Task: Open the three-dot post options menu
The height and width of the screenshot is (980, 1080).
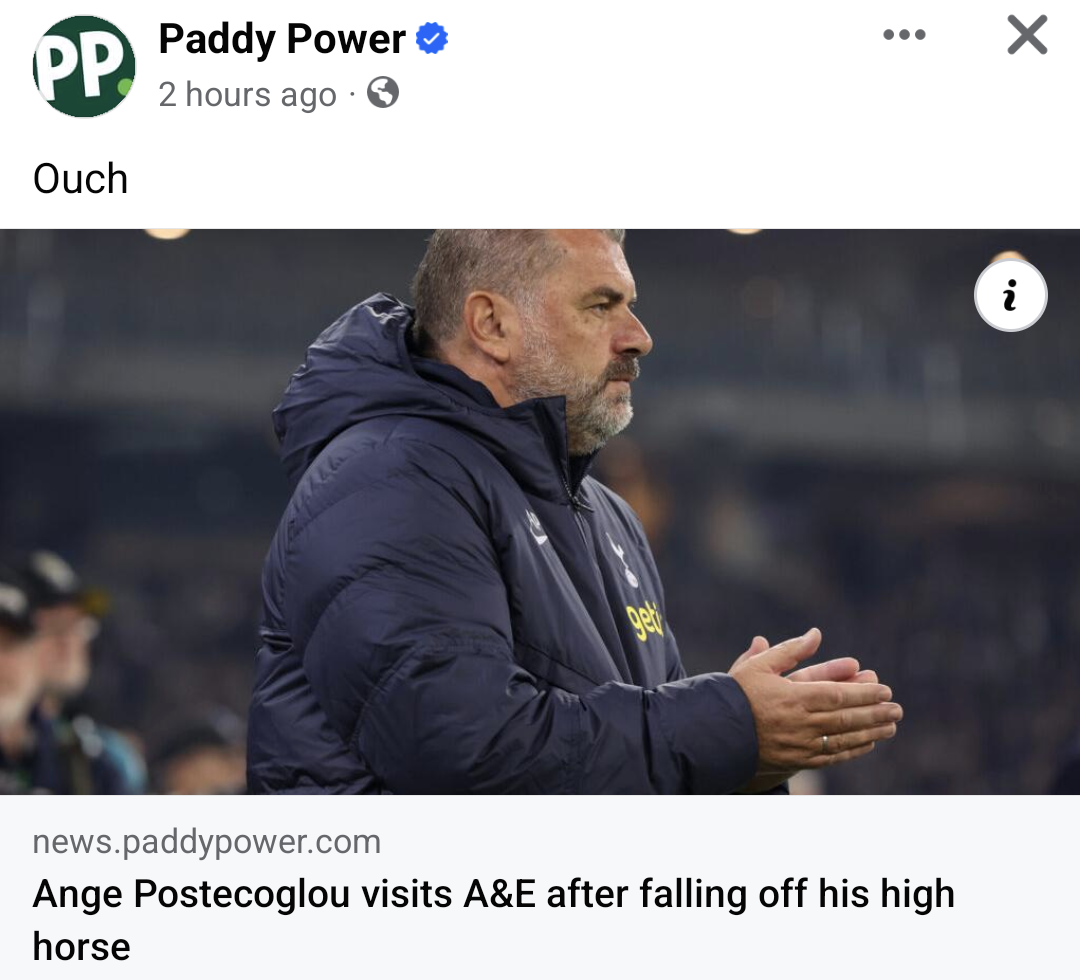Action: click(904, 36)
